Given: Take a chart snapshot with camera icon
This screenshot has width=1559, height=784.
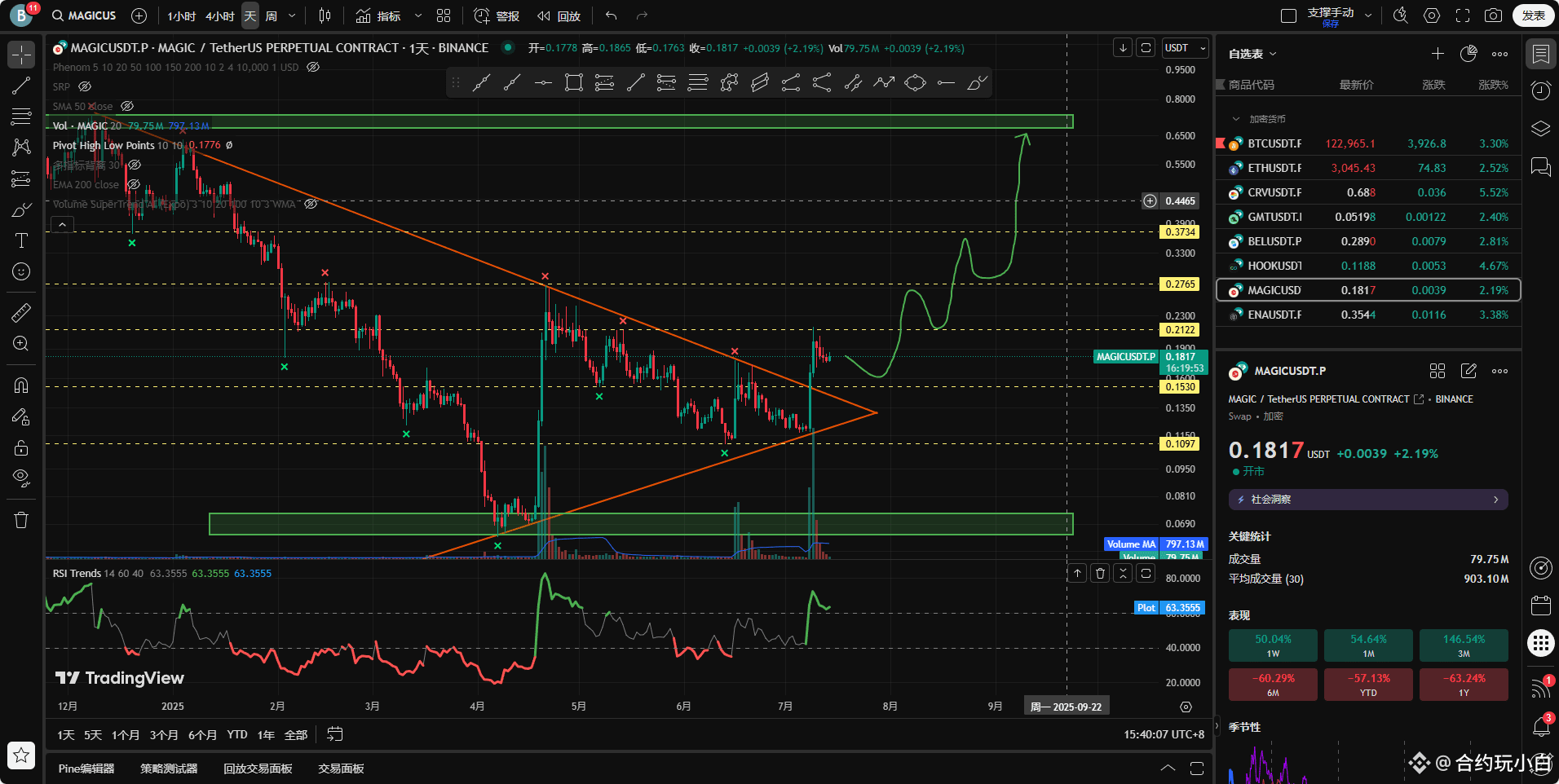Looking at the screenshot, I should point(1493,15).
